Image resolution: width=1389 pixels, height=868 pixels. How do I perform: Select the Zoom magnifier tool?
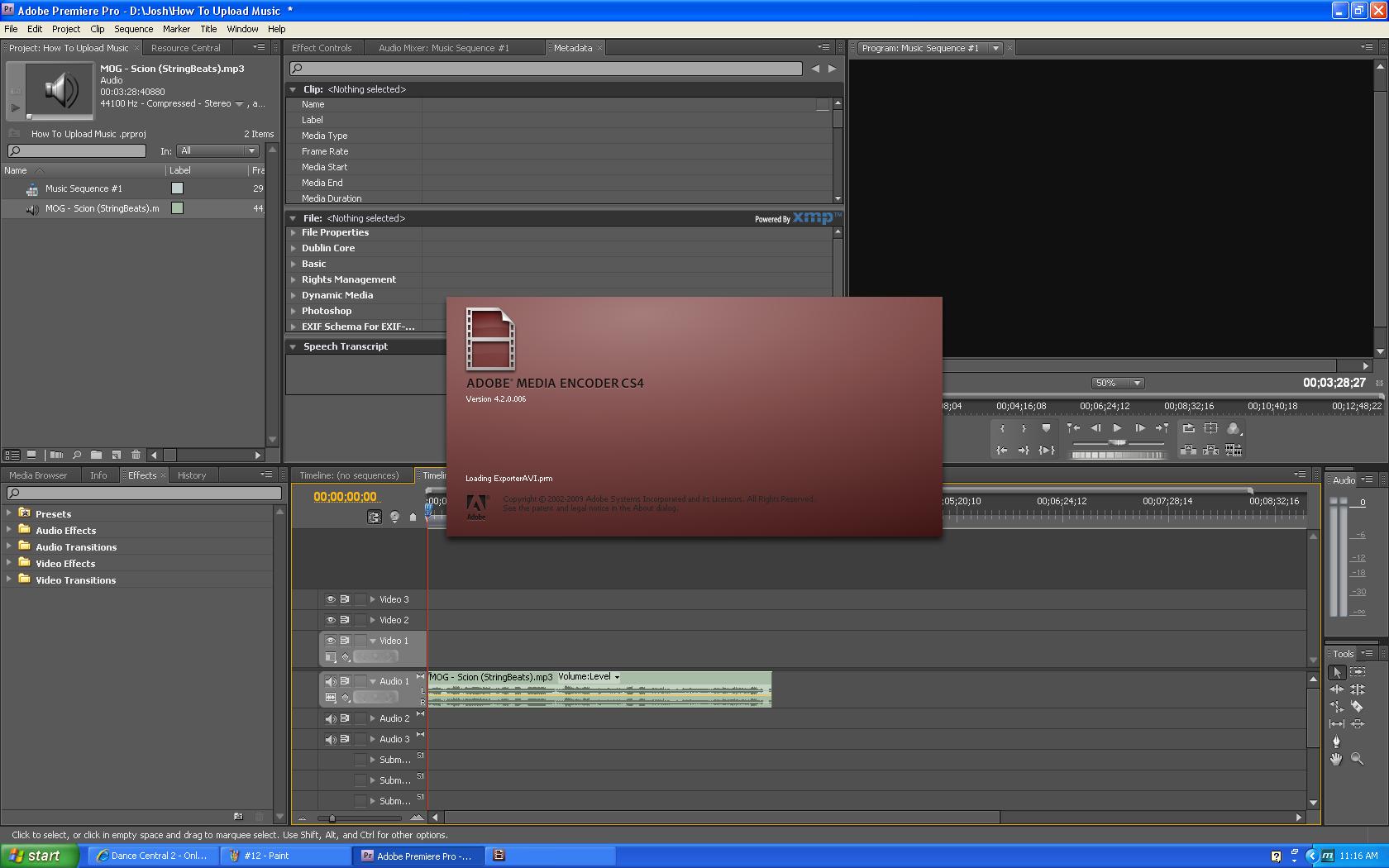(x=1358, y=759)
